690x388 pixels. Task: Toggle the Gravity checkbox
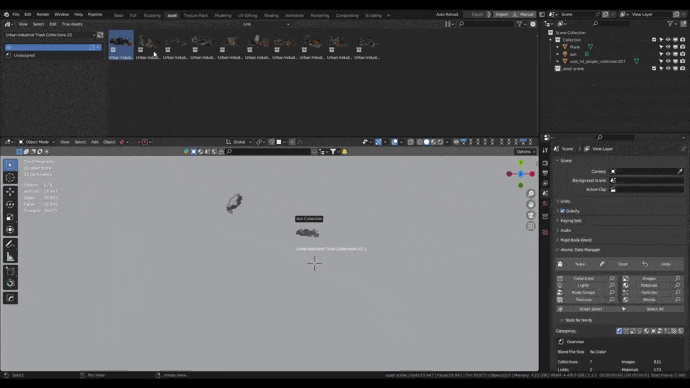[562, 211]
